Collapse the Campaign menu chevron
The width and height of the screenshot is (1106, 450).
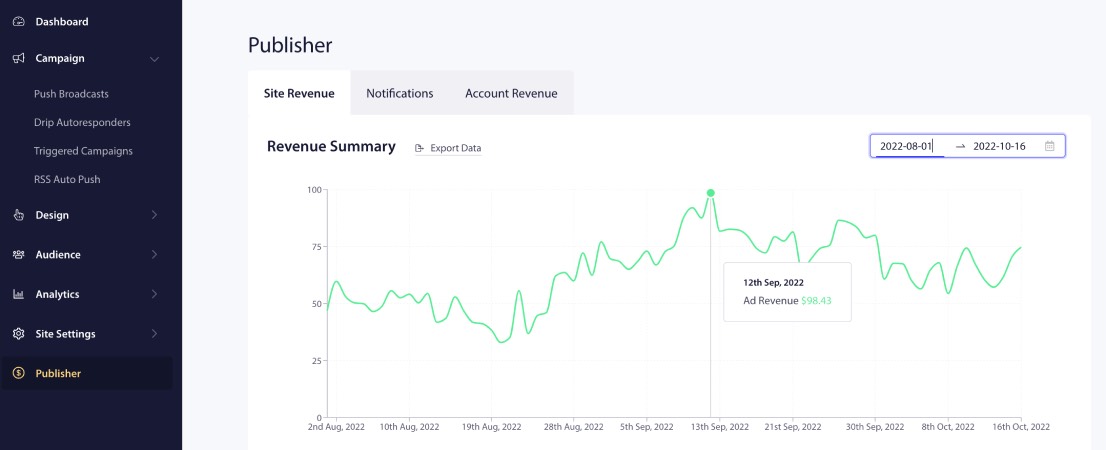[x=154, y=59]
